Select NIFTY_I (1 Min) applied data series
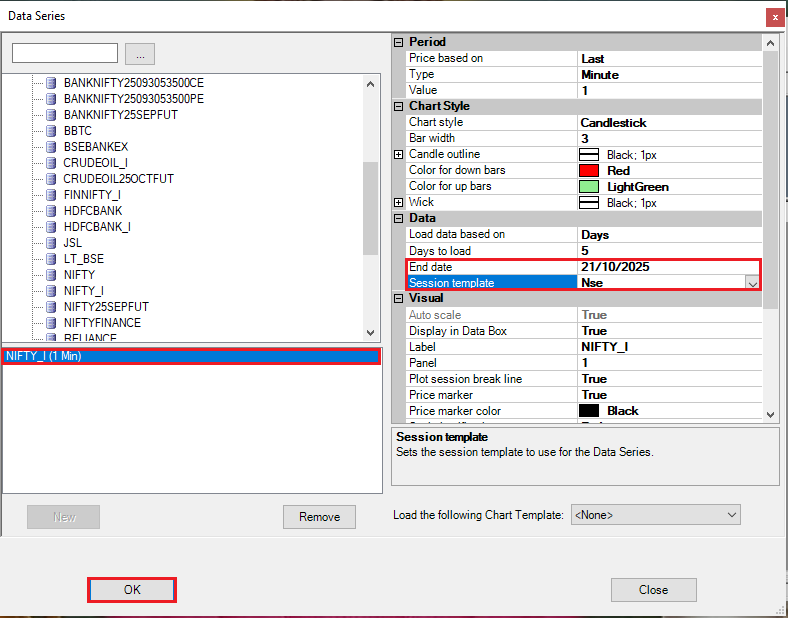Image resolution: width=788 pixels, height=618 pixels. [x=191, y=356]
